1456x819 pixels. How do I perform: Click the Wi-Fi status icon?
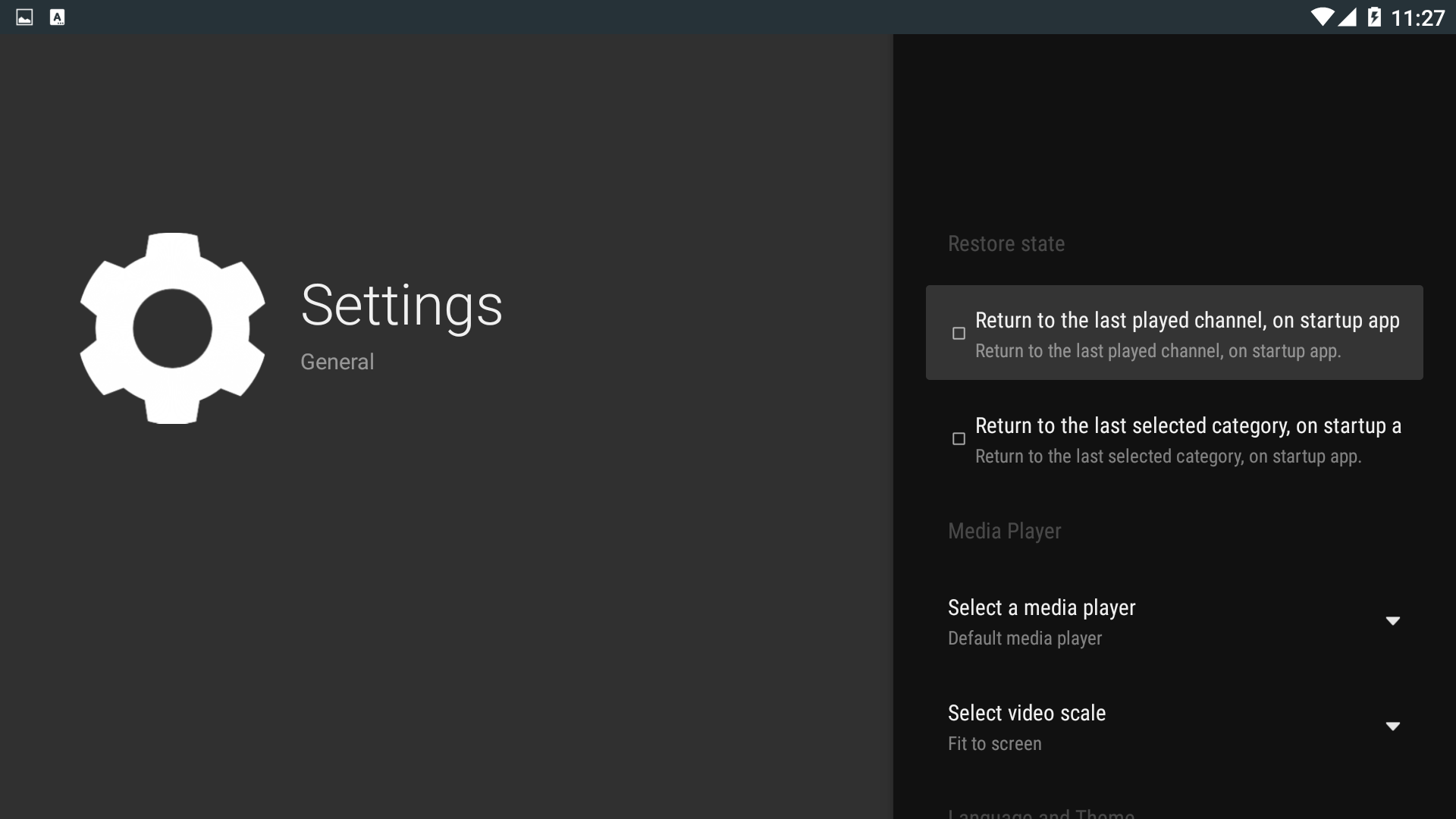pyautogui.click(x=1322, y=17)
